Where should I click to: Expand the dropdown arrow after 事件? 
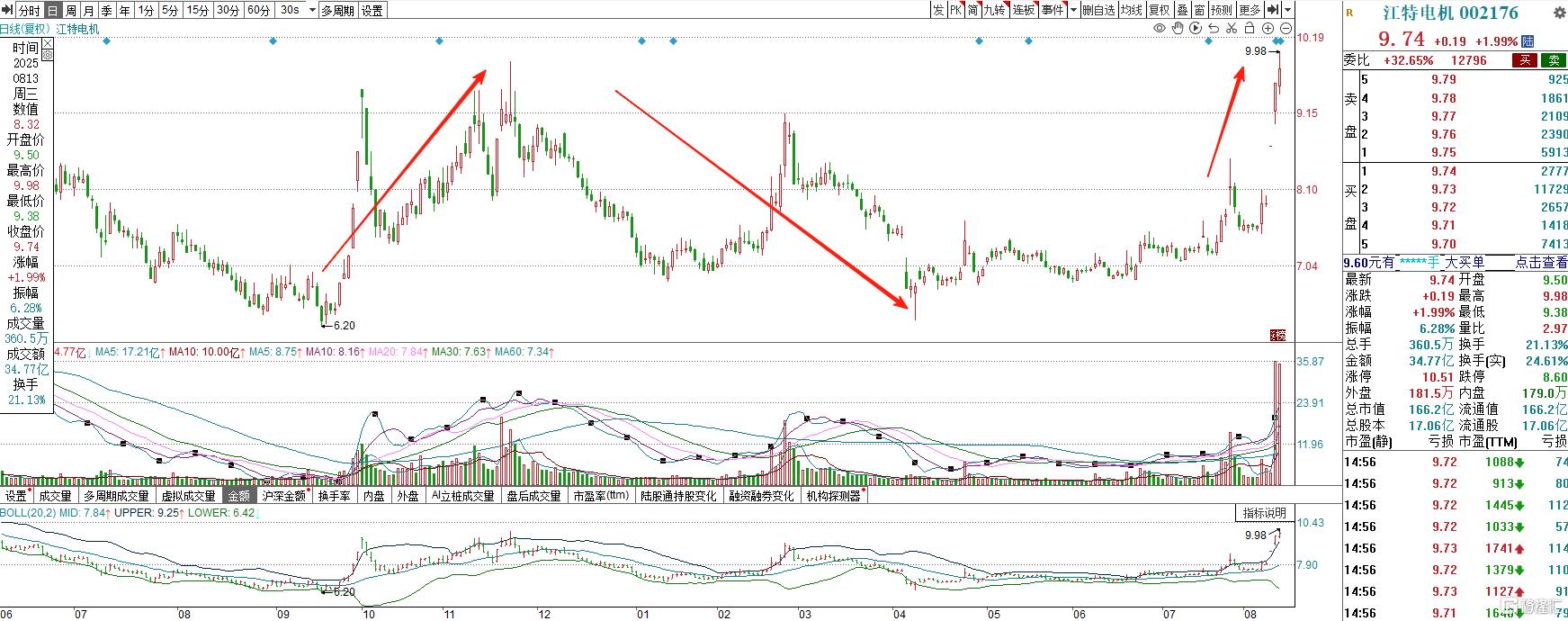[x=1071, y=10]
